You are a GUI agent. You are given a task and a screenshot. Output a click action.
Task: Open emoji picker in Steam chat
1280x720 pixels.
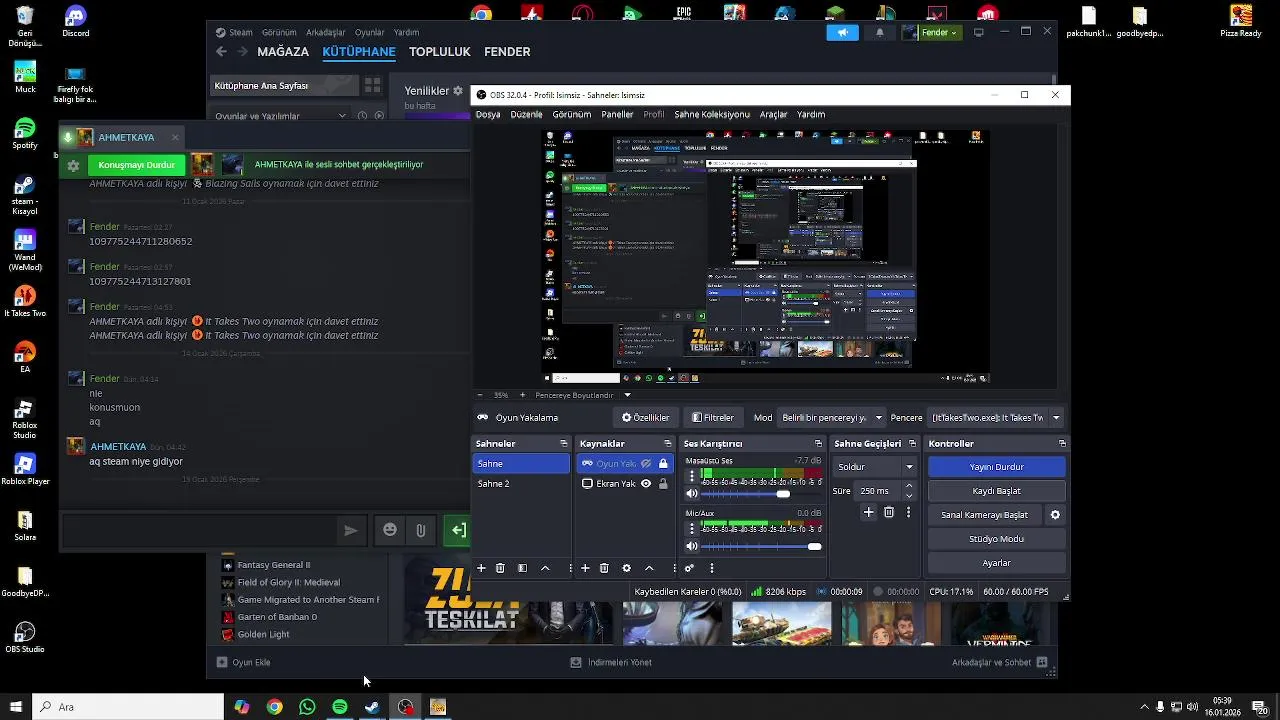point(390,530)
